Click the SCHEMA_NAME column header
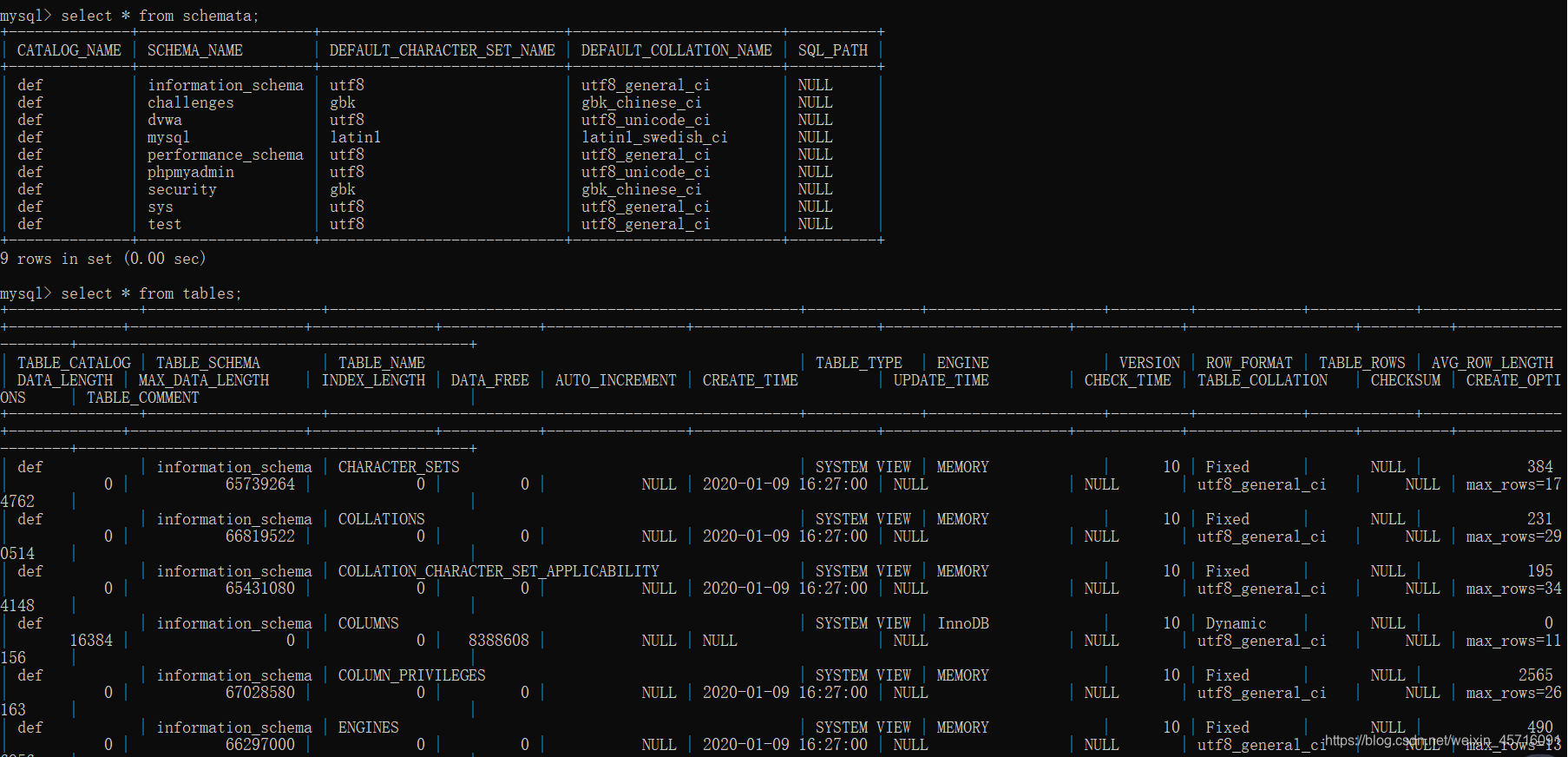 point(195,50)
